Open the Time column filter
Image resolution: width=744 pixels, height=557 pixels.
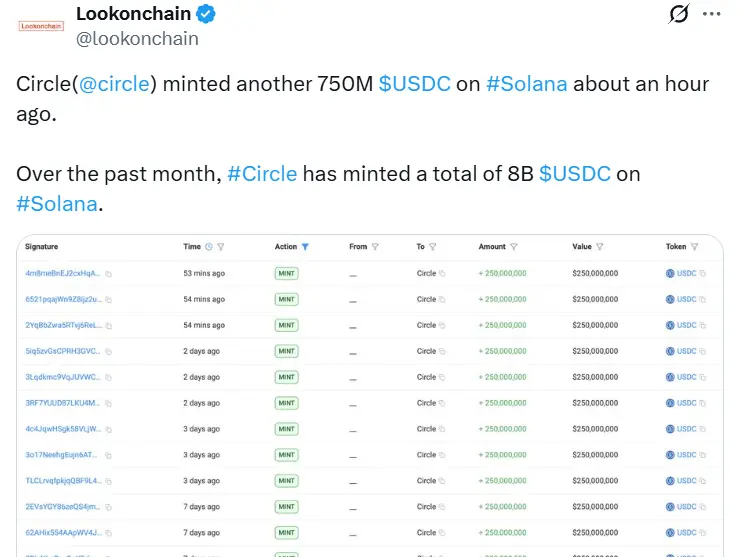pyautogui.click(x=221, y=247)
